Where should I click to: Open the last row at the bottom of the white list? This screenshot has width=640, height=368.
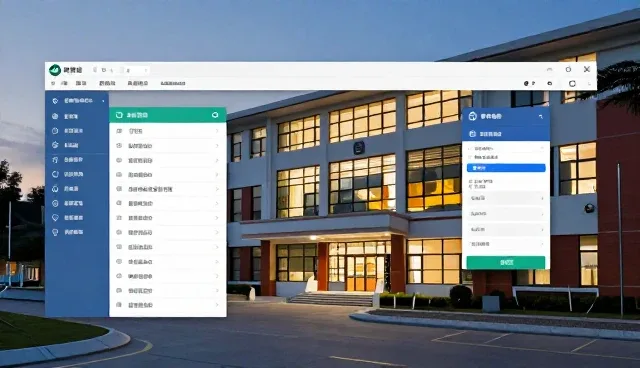coord(168,305)
